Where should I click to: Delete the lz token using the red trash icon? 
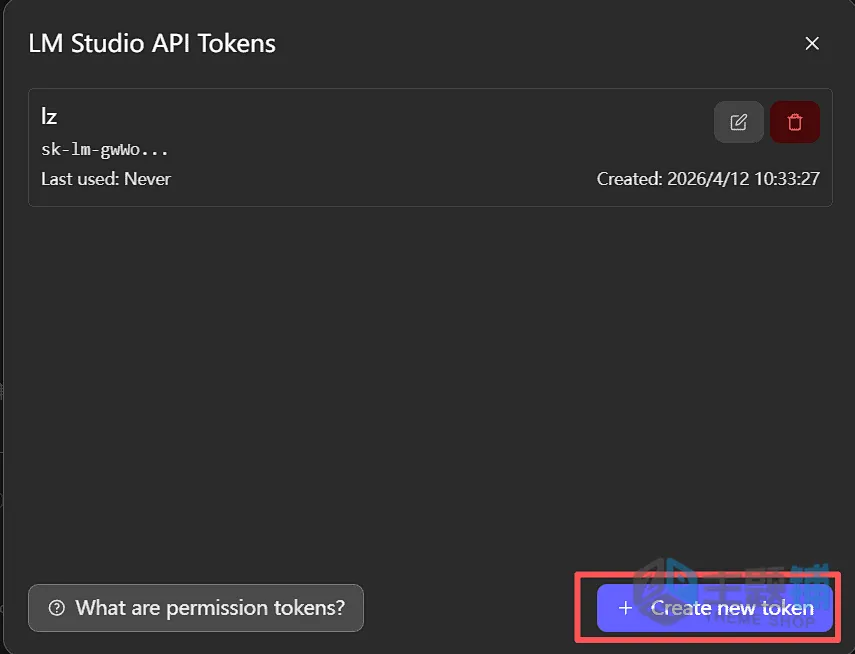794,122
